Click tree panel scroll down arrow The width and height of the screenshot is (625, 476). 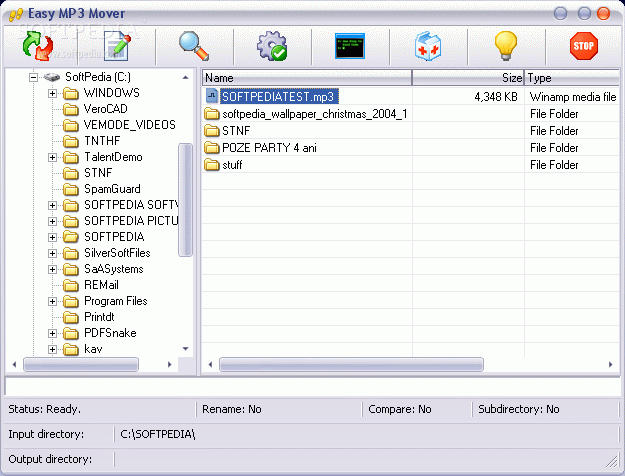point(185,349)
